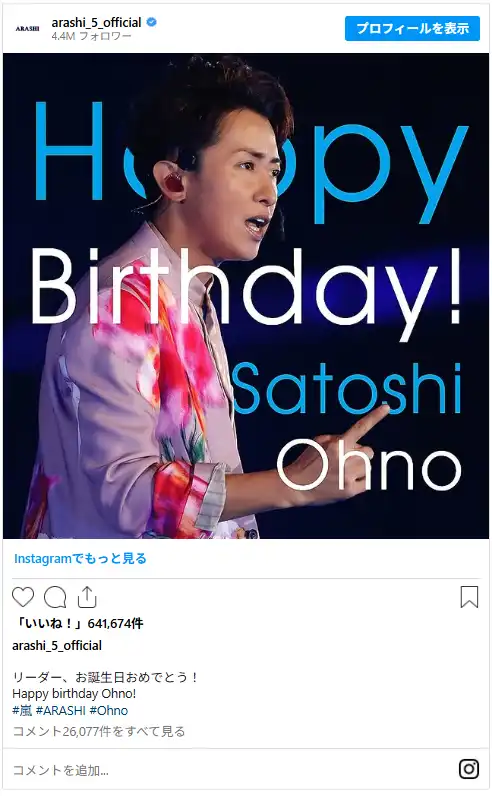
Task: Open the ARASHI profile avatar
Action: point(27,29)
